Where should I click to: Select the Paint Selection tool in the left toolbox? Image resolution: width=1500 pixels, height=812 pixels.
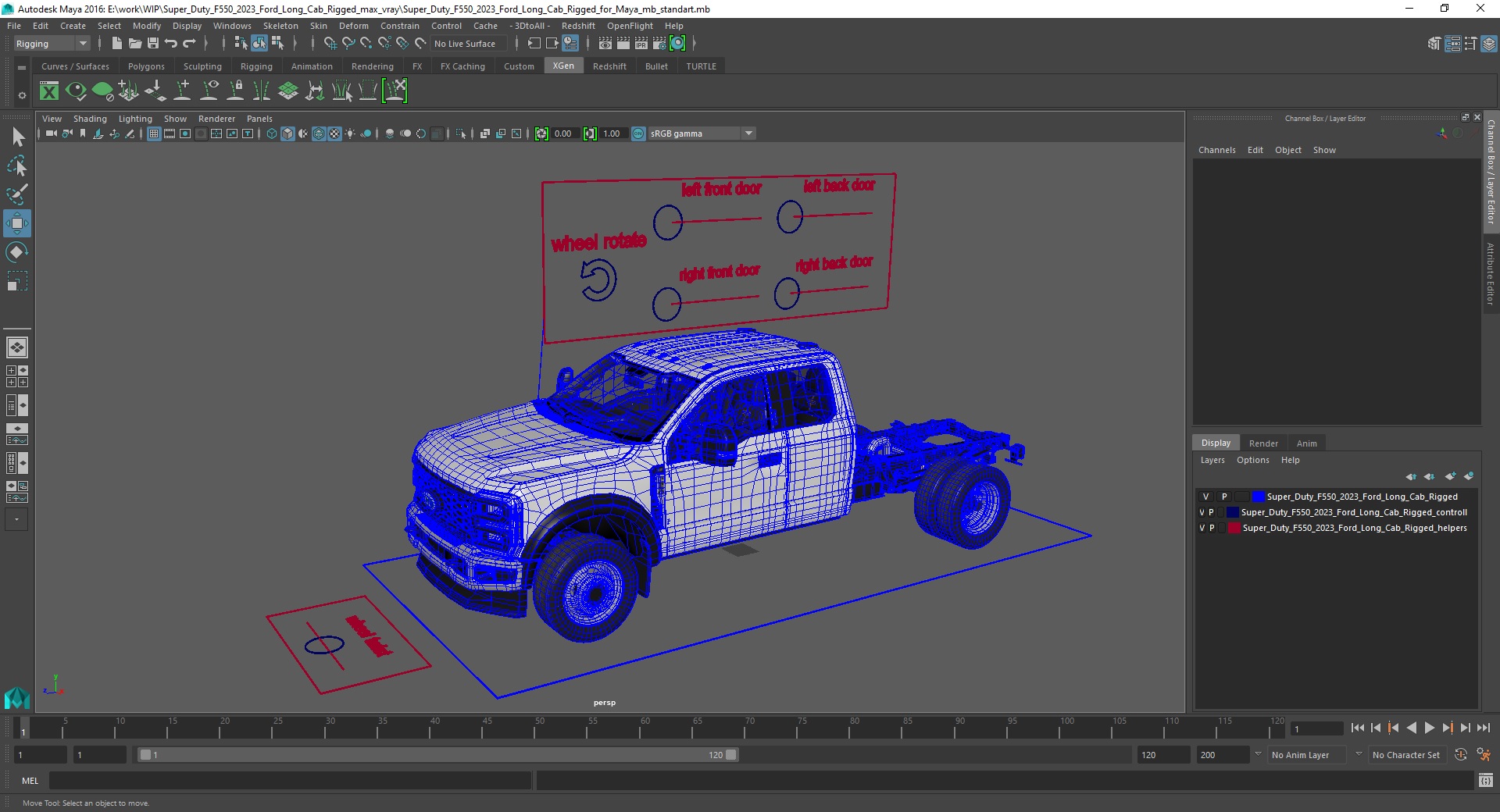pyautogui.click(x=17, y=194)
